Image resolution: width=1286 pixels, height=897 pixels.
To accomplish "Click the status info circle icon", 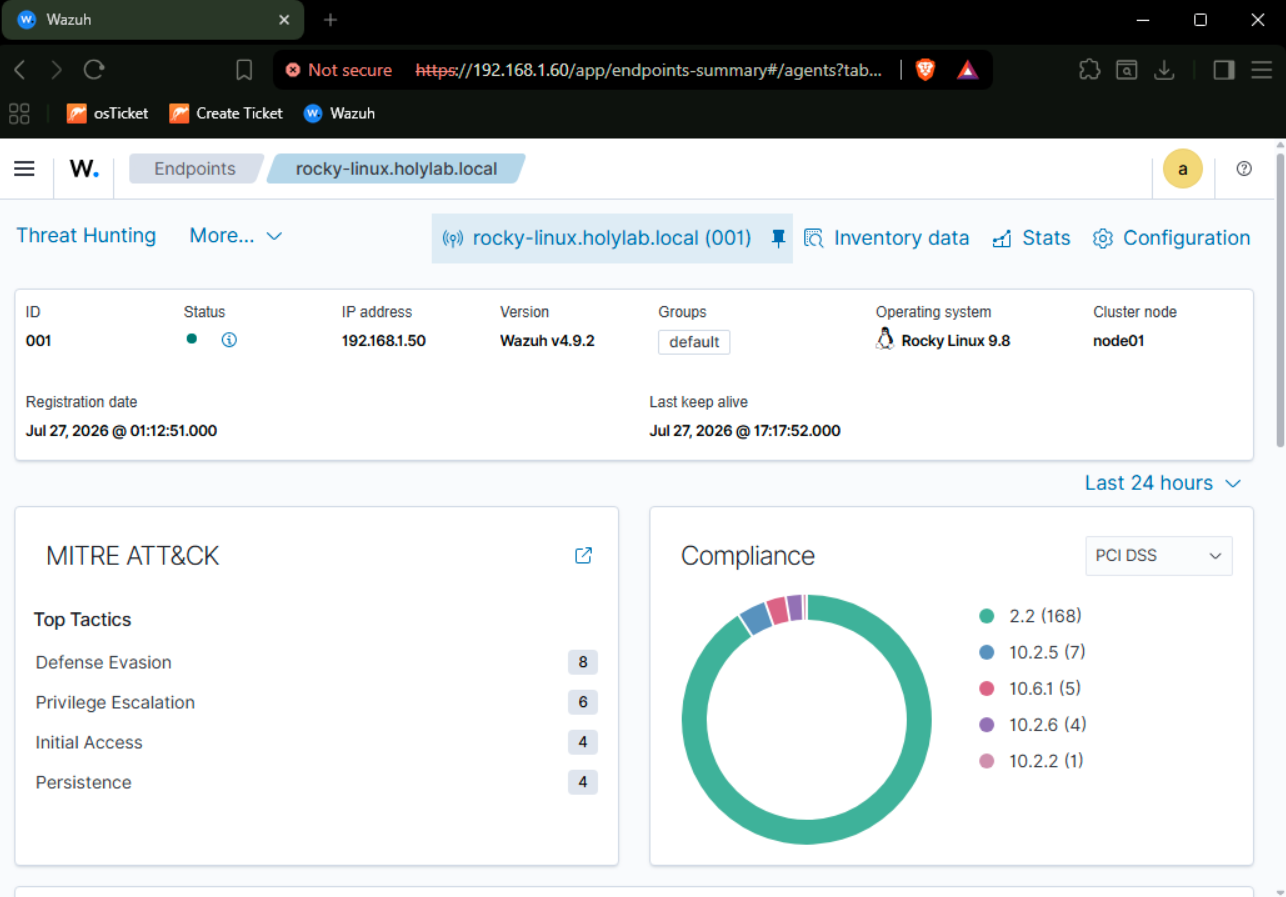I will click(229, 340).
